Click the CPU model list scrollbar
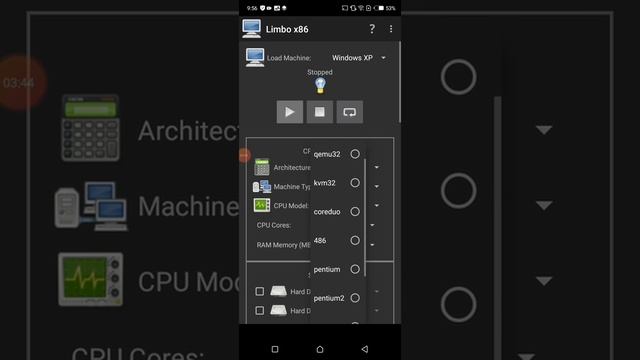 coord(364,217)
